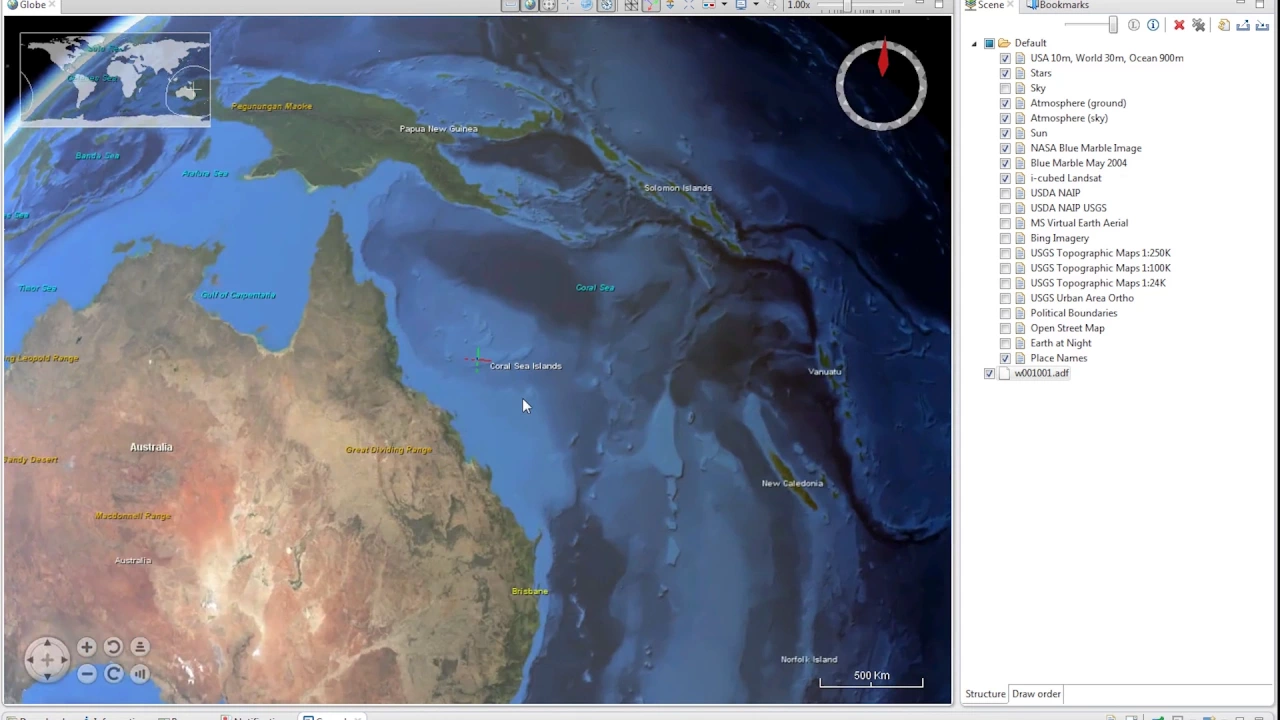Select USGS Urban Area Ortho layer name
Viewport: 1280px width, 720px height.
(1082, 298)
